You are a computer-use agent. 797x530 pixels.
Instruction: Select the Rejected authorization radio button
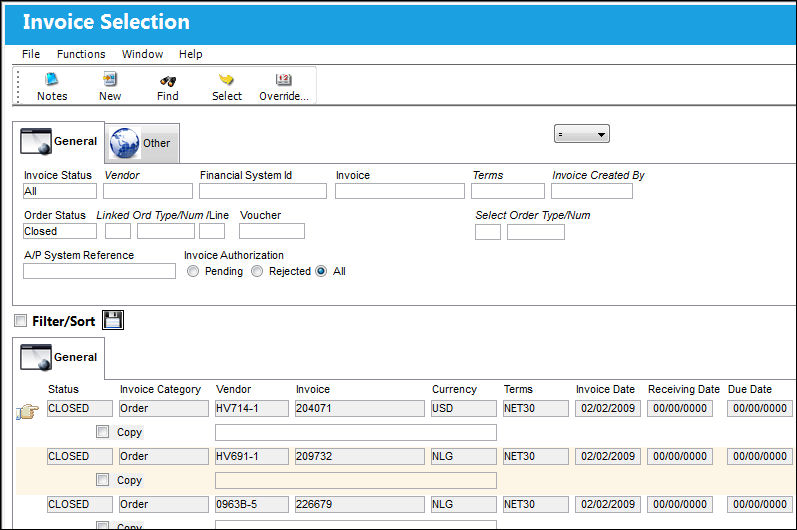click(257, 271)
